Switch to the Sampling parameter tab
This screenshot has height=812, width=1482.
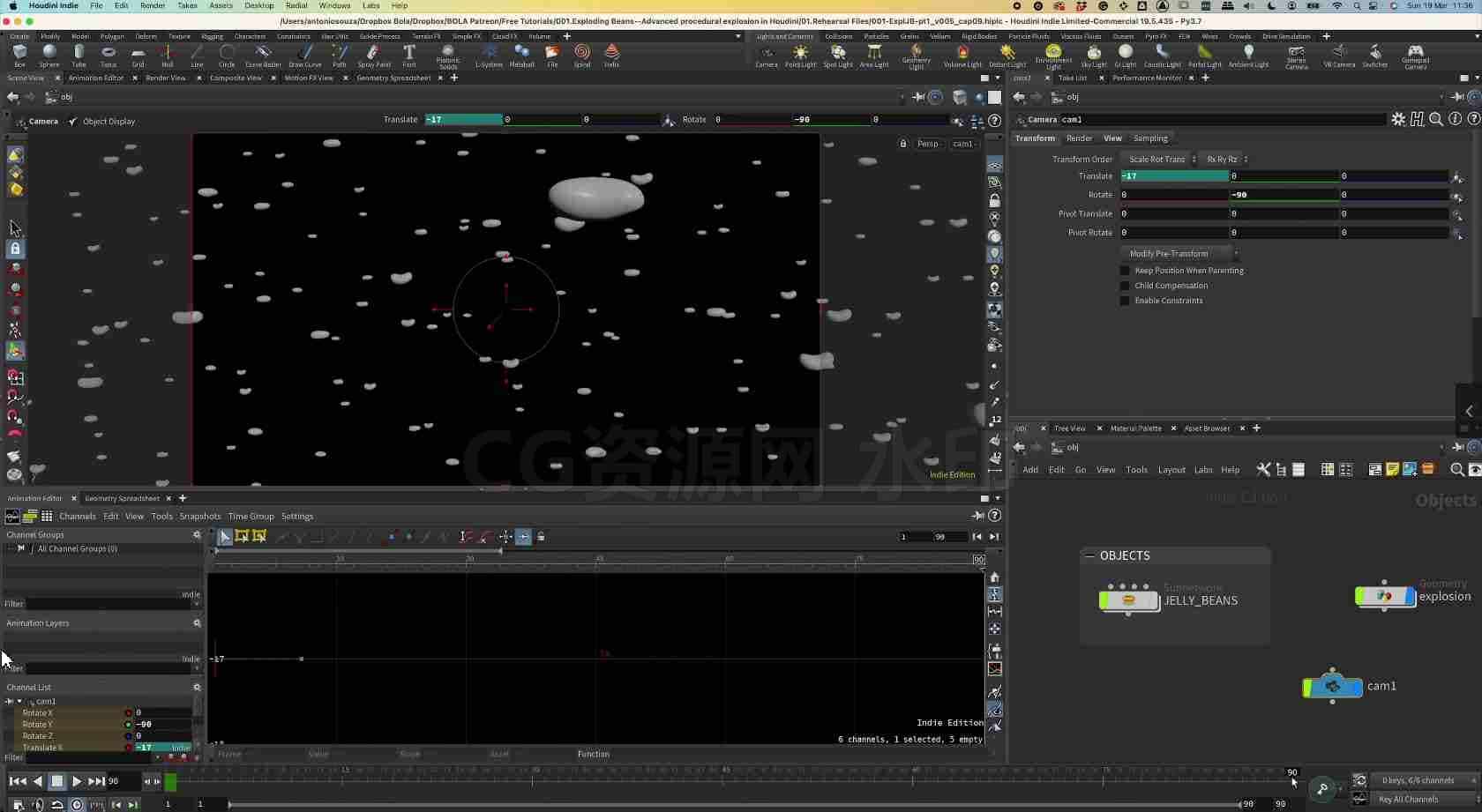[1150, 138]
